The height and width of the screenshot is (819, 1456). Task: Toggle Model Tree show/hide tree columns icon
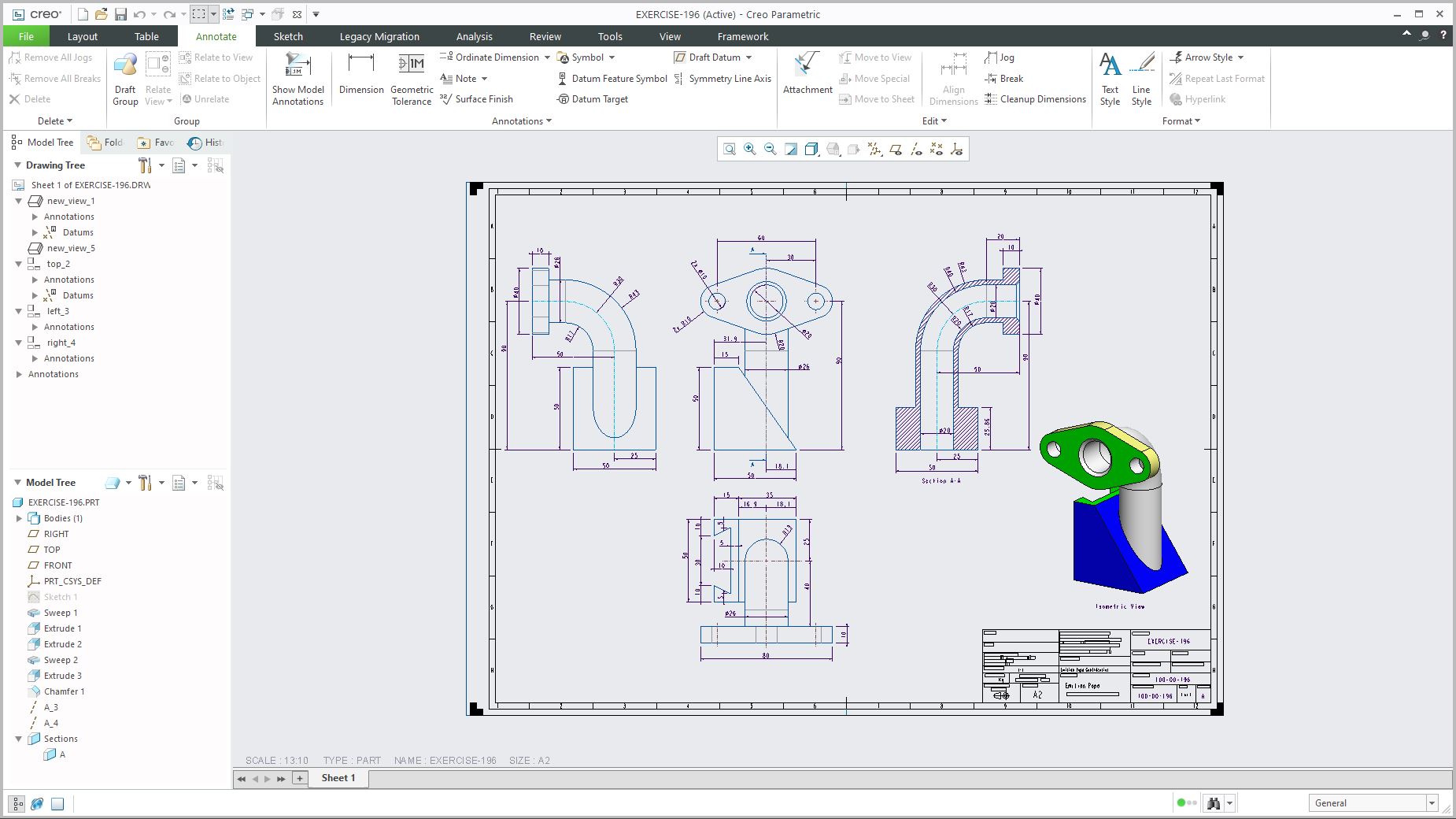tap(215, 483)
